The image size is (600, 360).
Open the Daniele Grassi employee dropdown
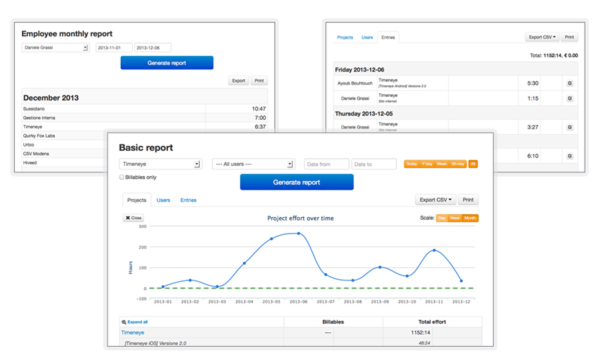(55, 48)
